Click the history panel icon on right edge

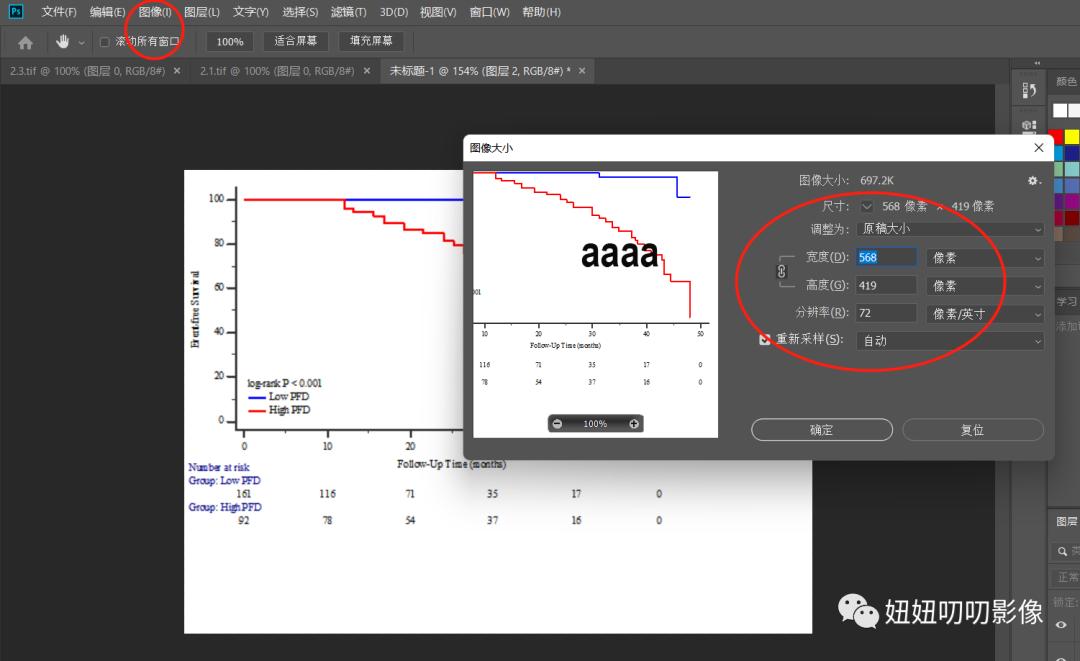point(1029,90)
